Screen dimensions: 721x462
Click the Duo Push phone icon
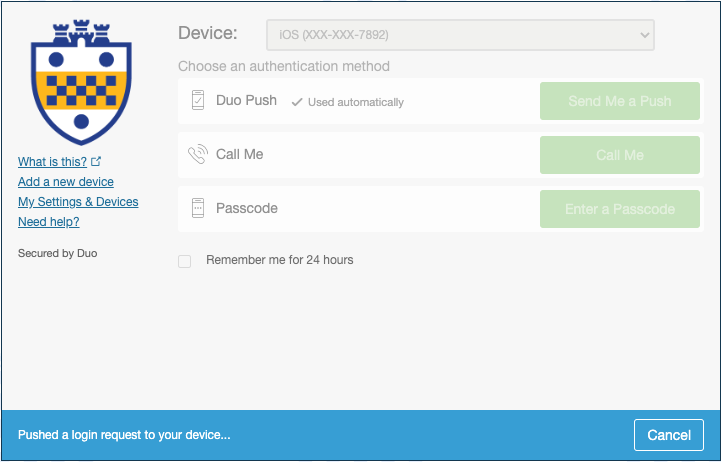tap(198, 100)
